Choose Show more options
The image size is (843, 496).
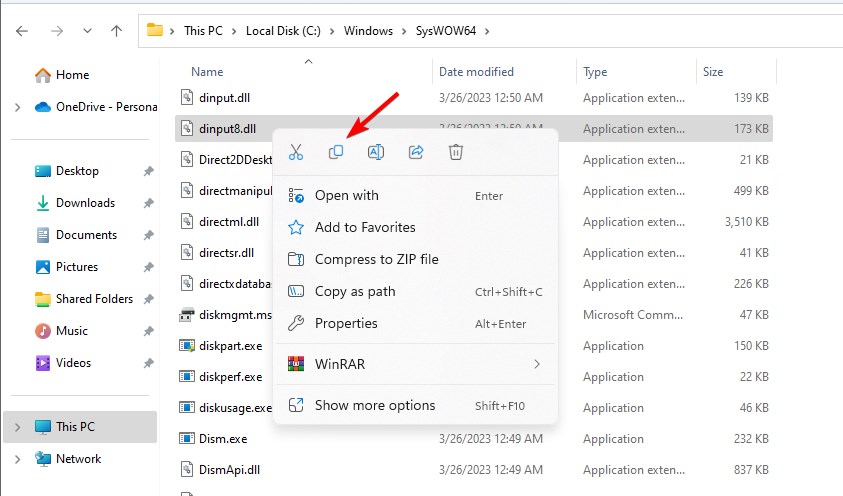coord(416,405)
